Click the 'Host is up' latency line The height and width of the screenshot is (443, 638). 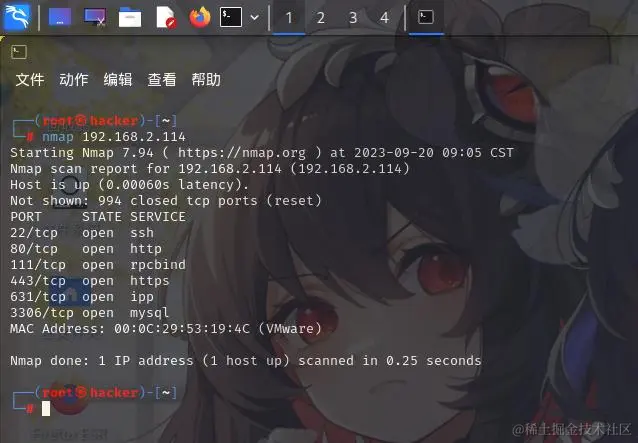(x=129, y=185)
